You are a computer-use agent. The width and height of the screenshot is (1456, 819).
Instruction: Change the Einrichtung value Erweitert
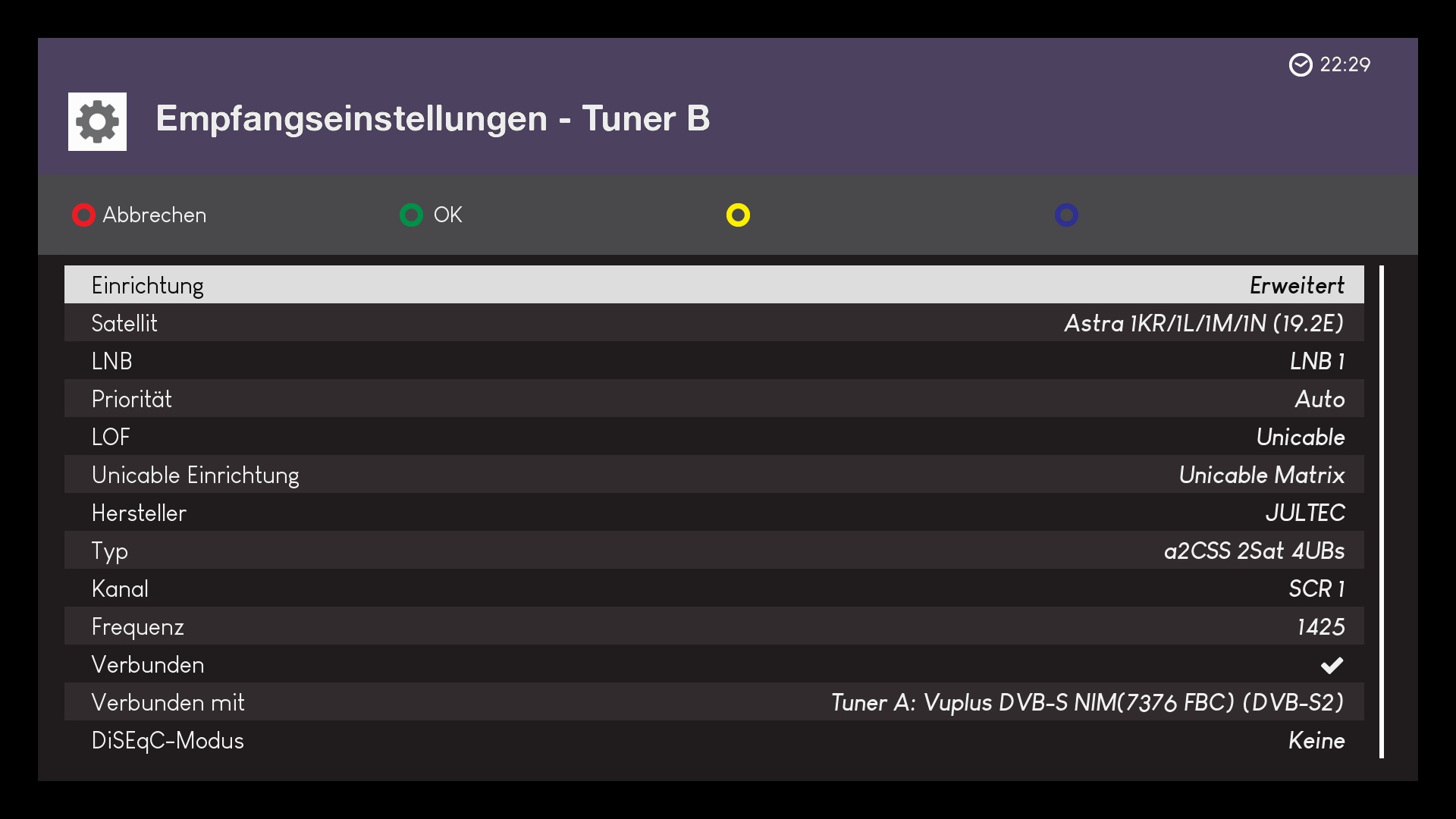pyautogui.click(x=1297, y=285)
